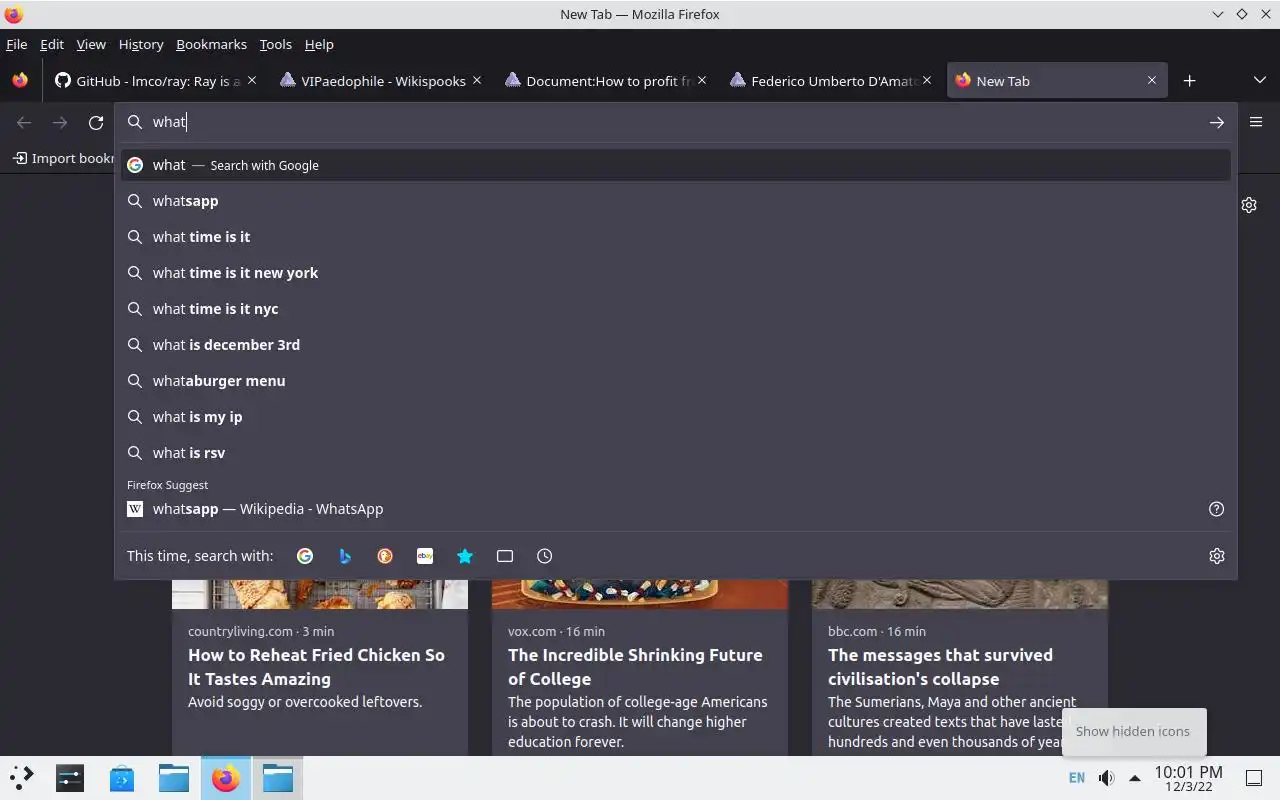
Task: Search with DuckDuckGo one-off engine icon
Action: click(x=385, y=556)
